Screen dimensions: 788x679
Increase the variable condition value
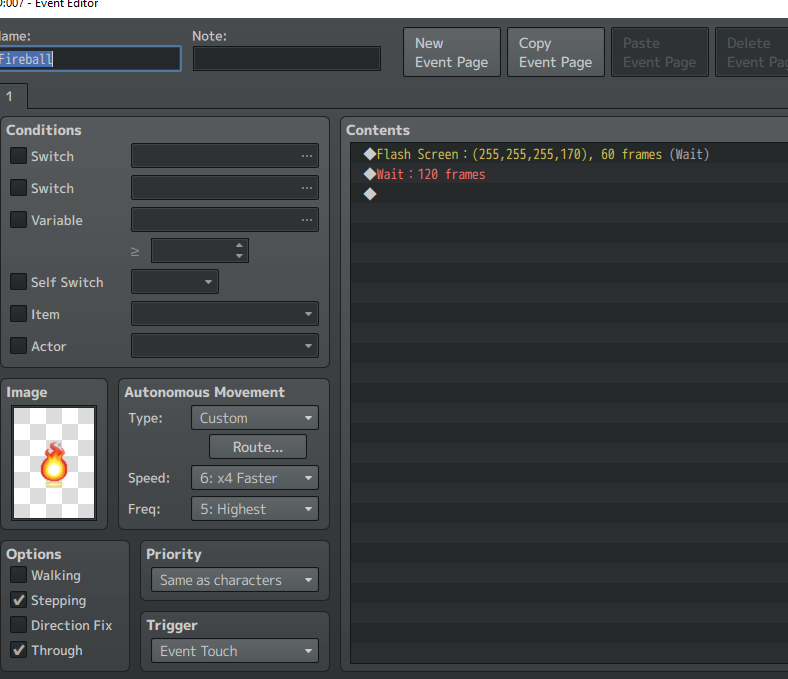(x=240, y=246)
